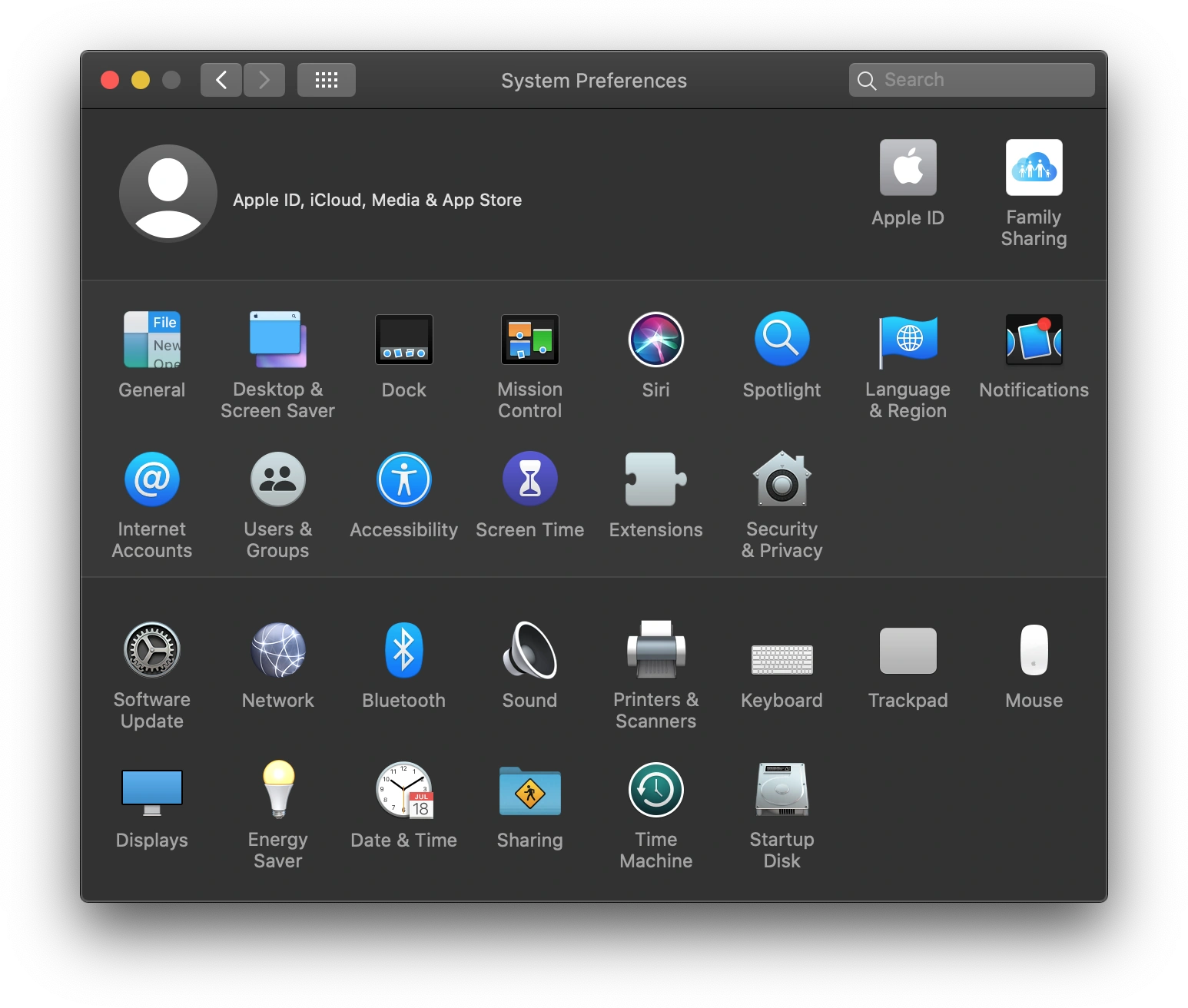This screenshot has width=1188, height=1008.
Task: Click the magnifier icon in search field
Action: [x=867, y=81]
